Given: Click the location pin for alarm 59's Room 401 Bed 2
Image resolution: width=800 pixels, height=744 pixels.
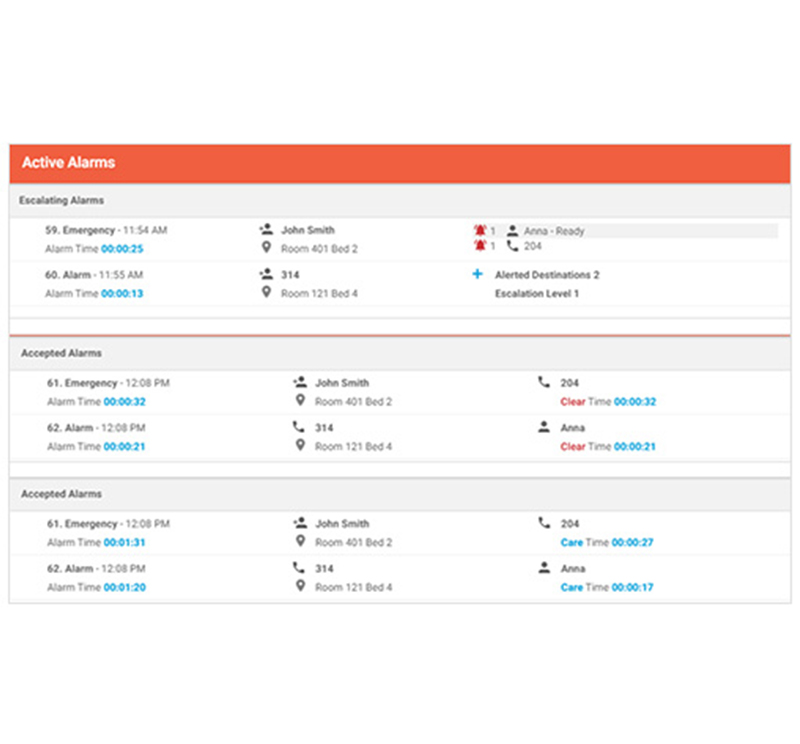Looking at the screenshot, I should point(266,248).
